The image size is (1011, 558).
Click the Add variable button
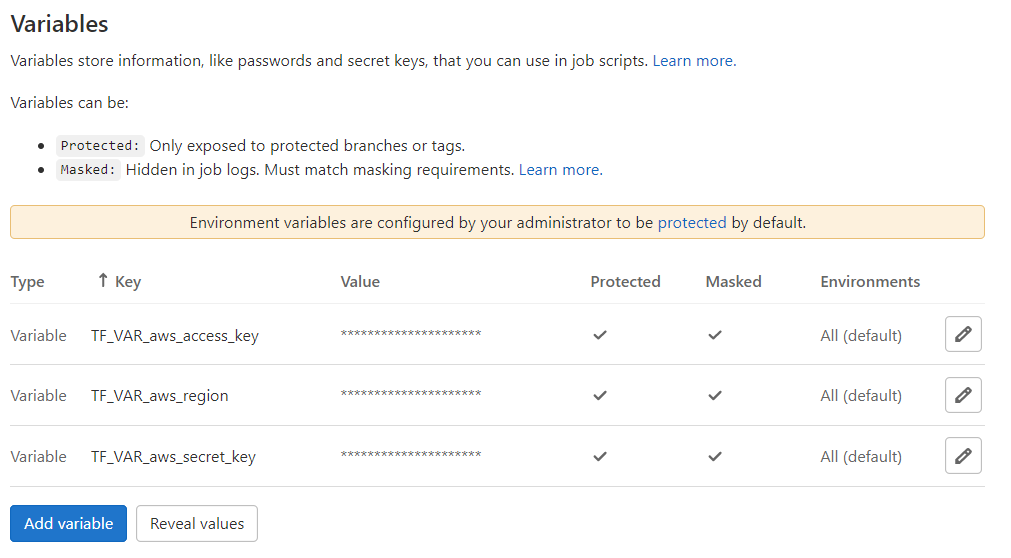click(x=68, y=523)
